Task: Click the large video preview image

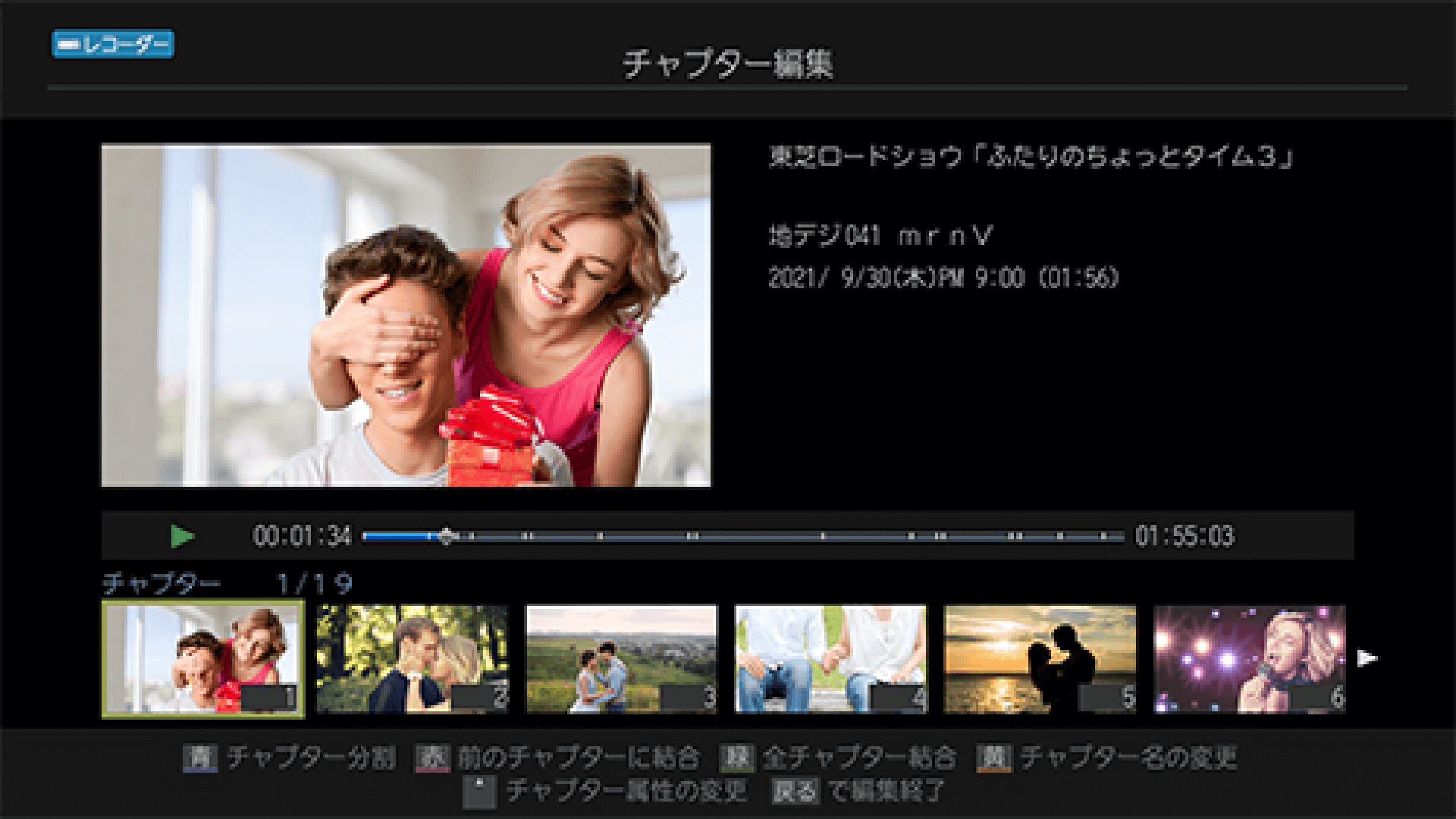Action: pyautogui.click(x=406, y=315)
